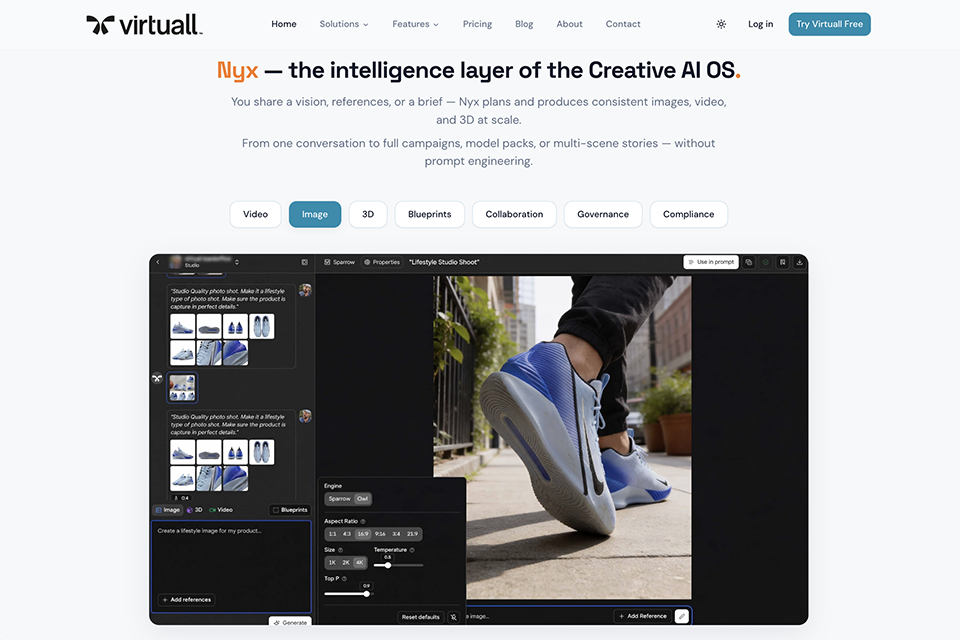Open the Pricing nav link
Viewport: 960px width, 640px height.
pyautogui.click(x=478, y=24)
